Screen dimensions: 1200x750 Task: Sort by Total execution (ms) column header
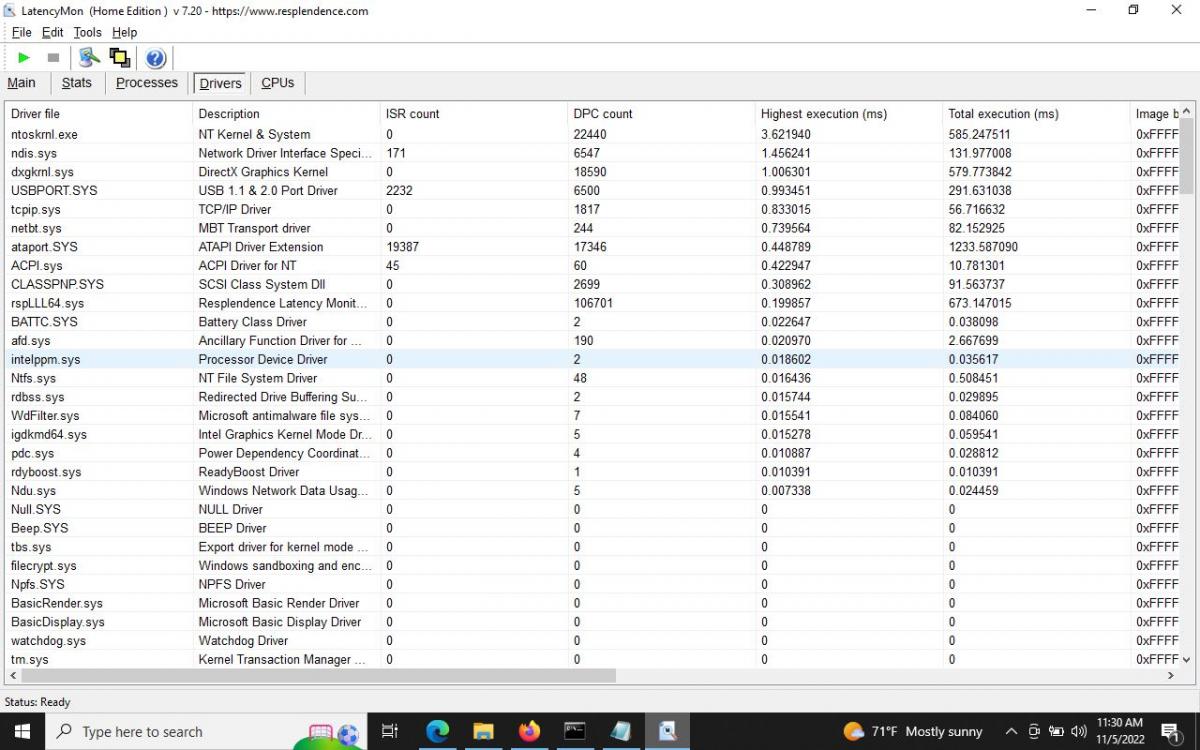click(x=1036, y=114)
